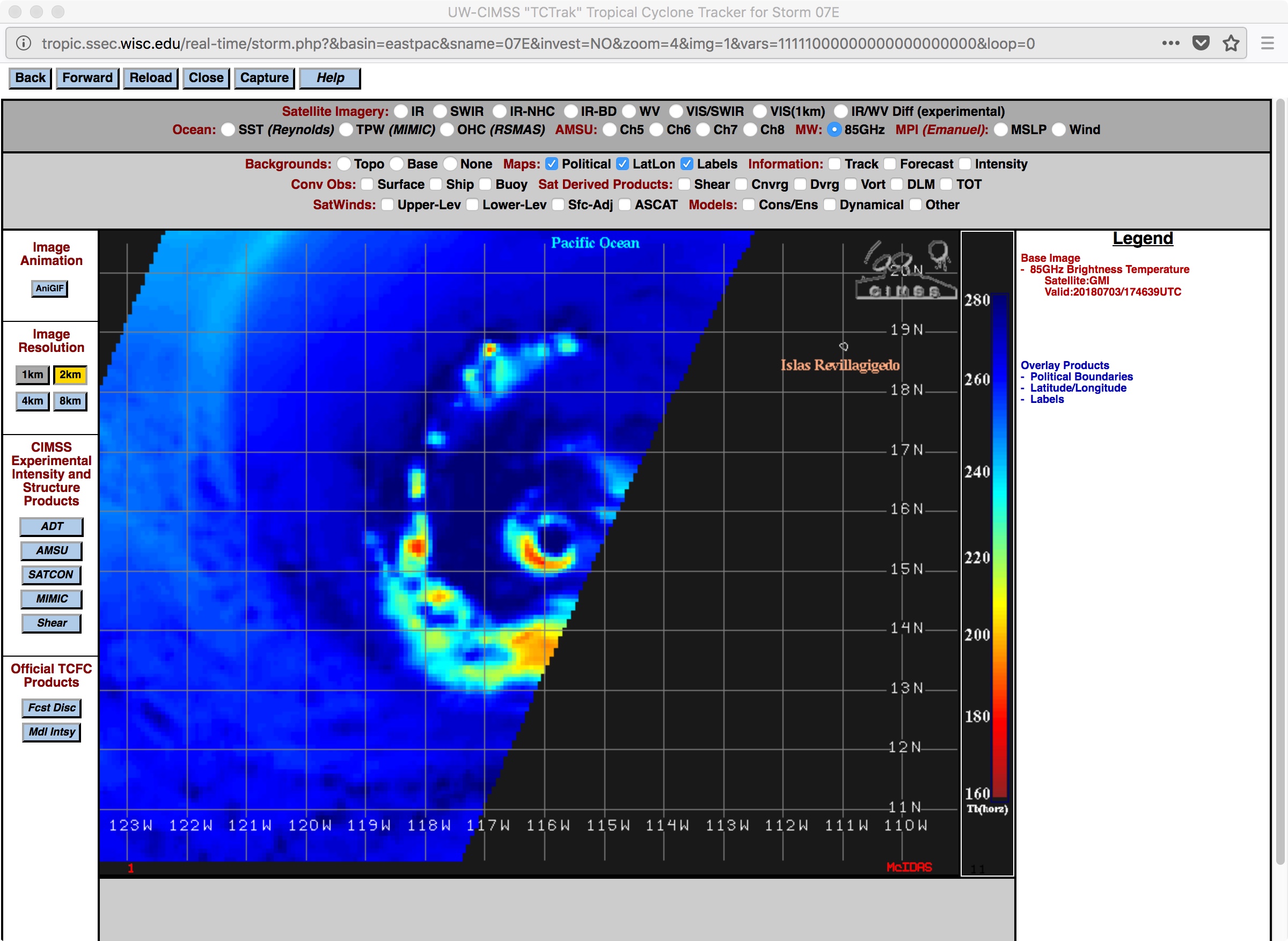Open the AMSU intensity product
Viewport: 1288px width, 941px height.
pyautogui.click(x=52, y=552)
